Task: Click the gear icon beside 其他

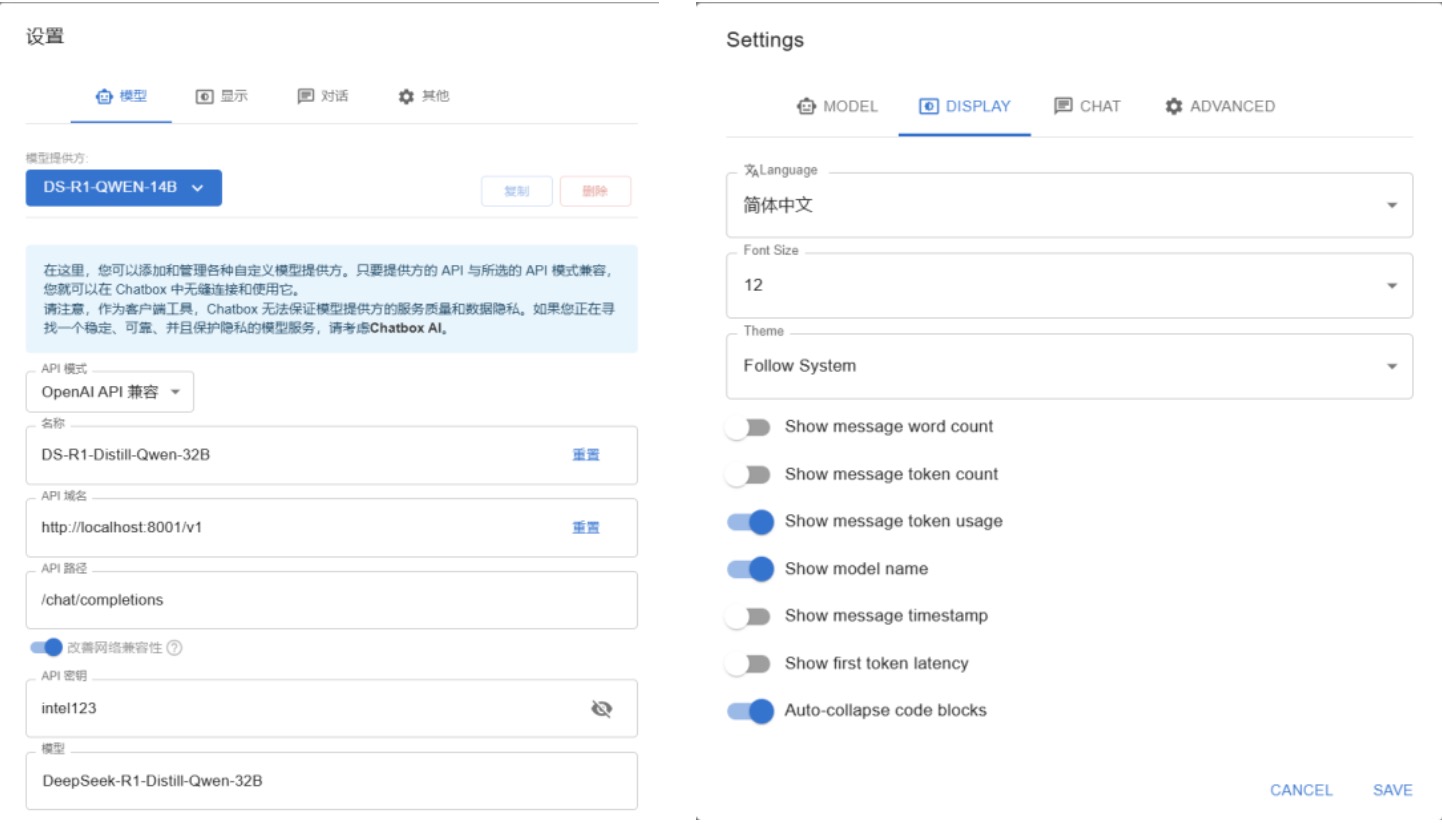Action: point(406,97)
